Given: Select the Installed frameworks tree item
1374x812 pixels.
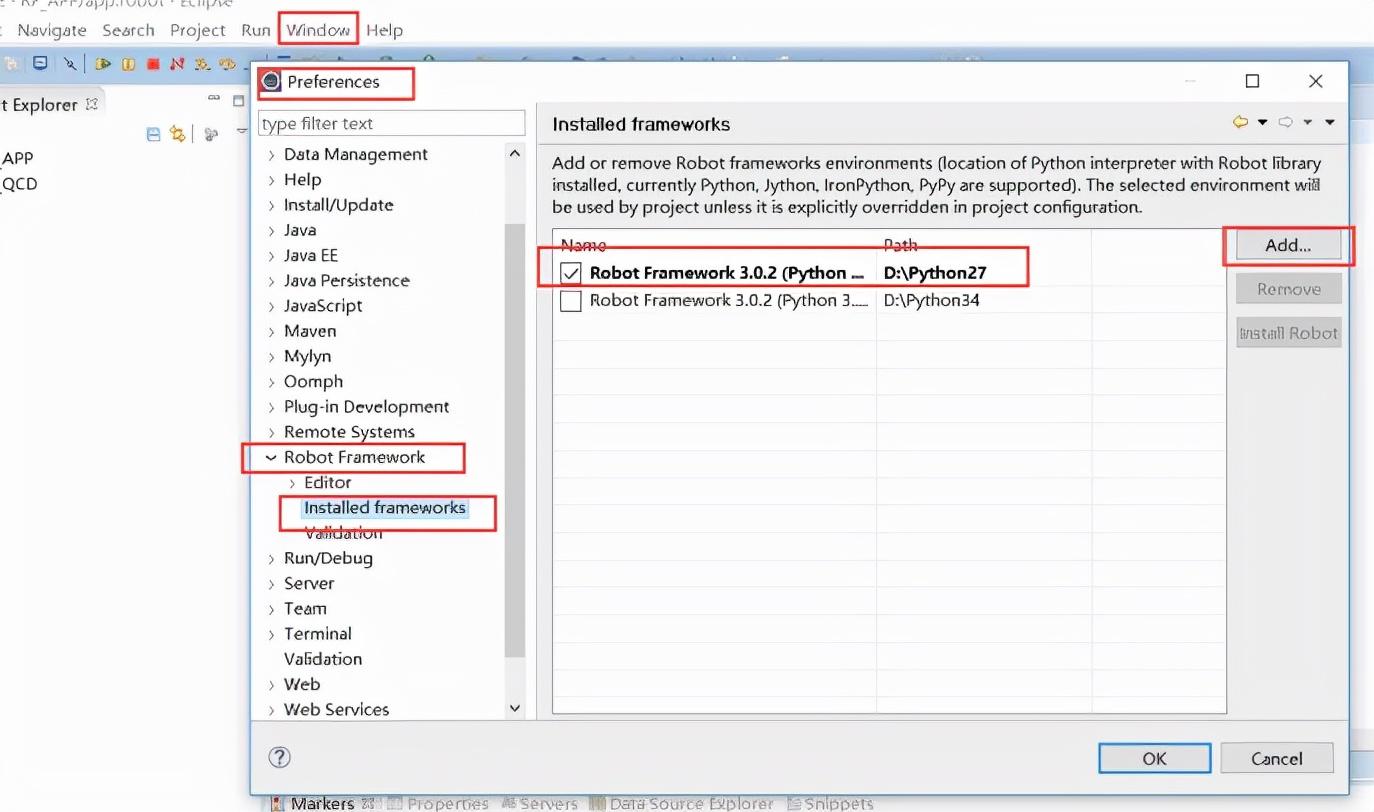Looking at the screenshot, I should (x=385, y=508).
